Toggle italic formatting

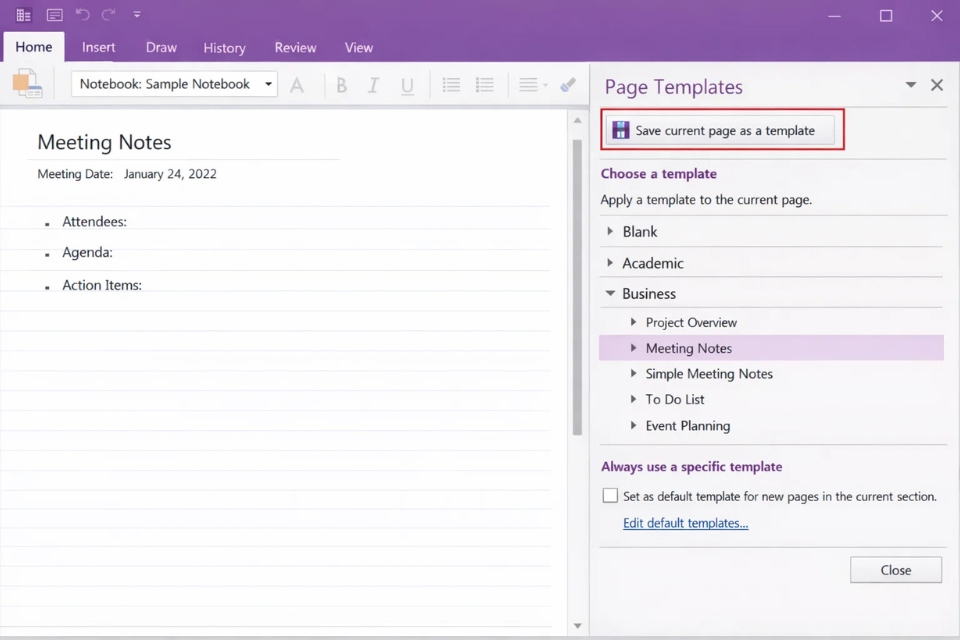[x=373, y=85]
